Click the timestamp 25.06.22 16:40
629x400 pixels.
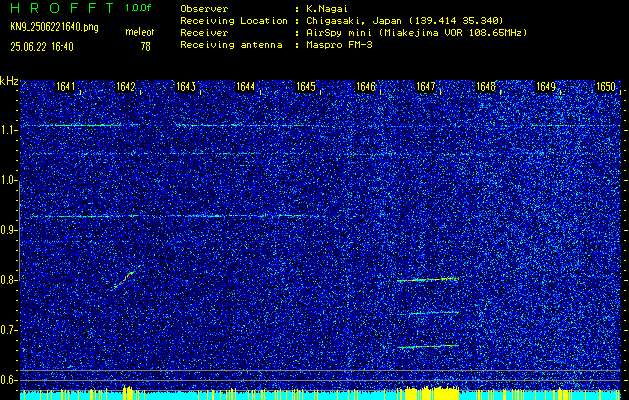(x=42, y=47)
